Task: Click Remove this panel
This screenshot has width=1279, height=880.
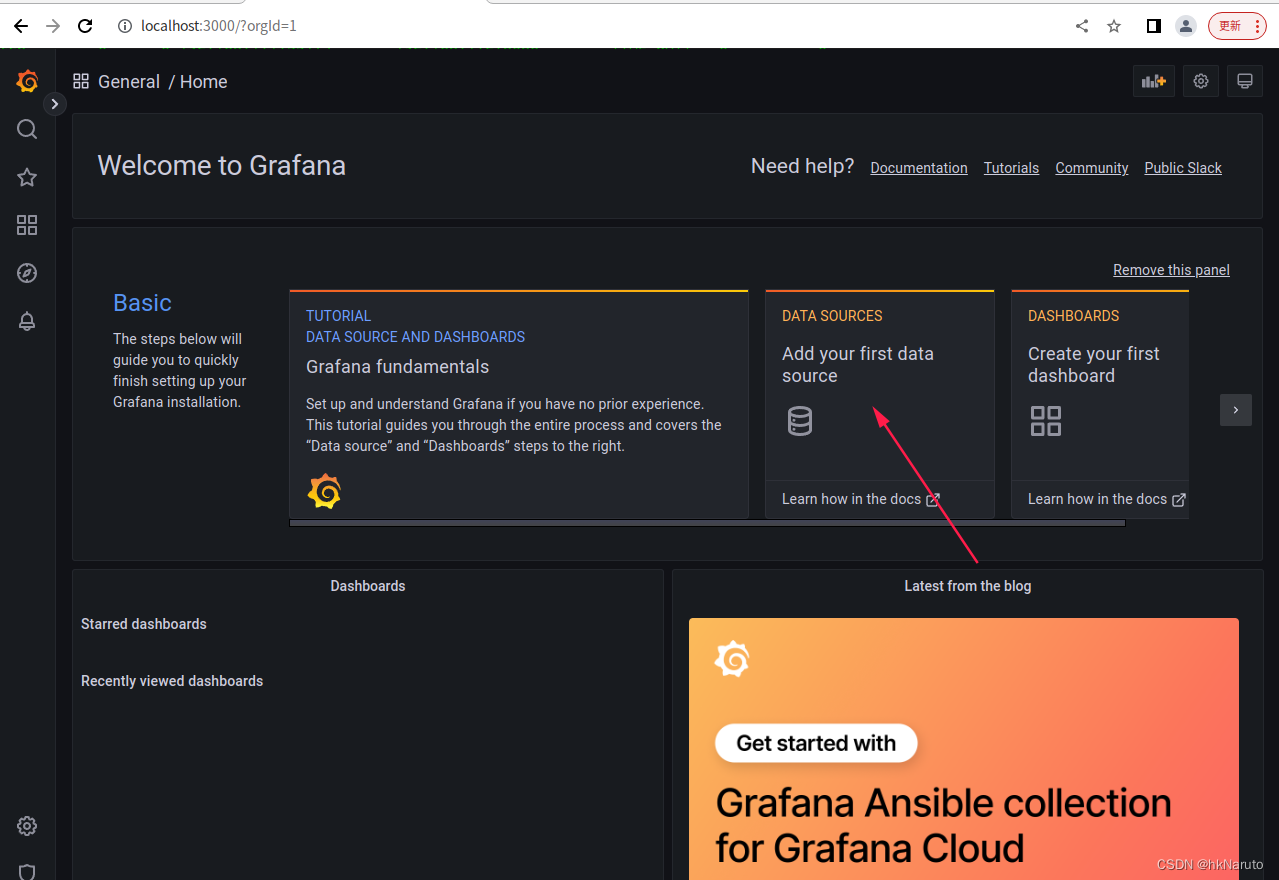Action: tap(1170, 270)
